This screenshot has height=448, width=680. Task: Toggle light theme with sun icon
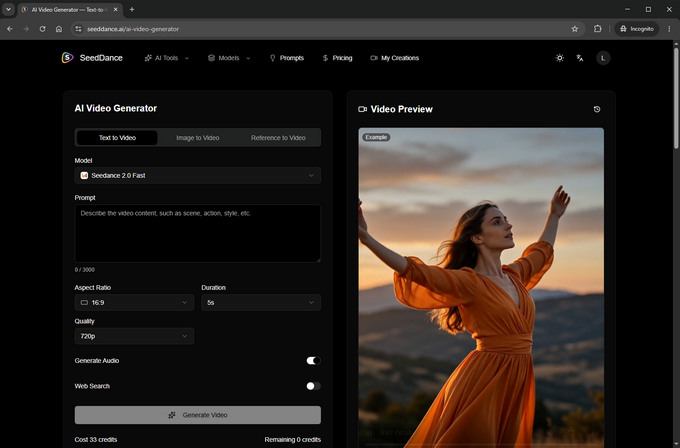coord(559,58)
